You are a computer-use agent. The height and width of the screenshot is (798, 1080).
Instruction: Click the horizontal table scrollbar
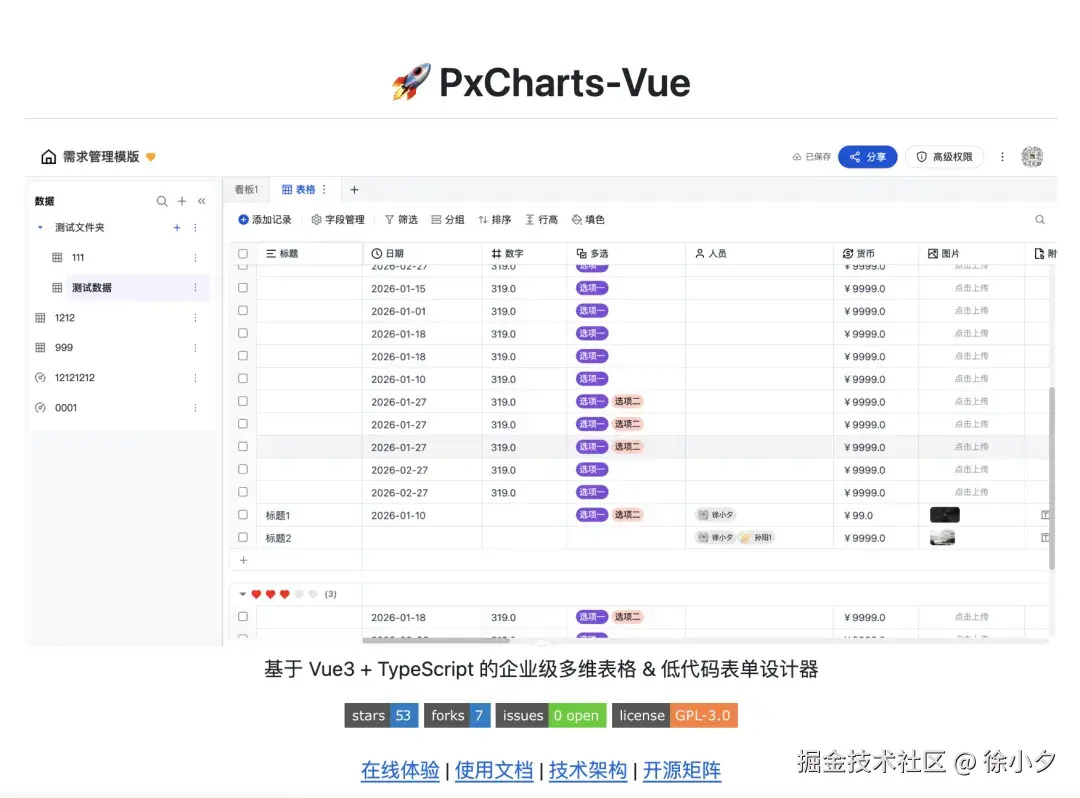click(436, 640)
